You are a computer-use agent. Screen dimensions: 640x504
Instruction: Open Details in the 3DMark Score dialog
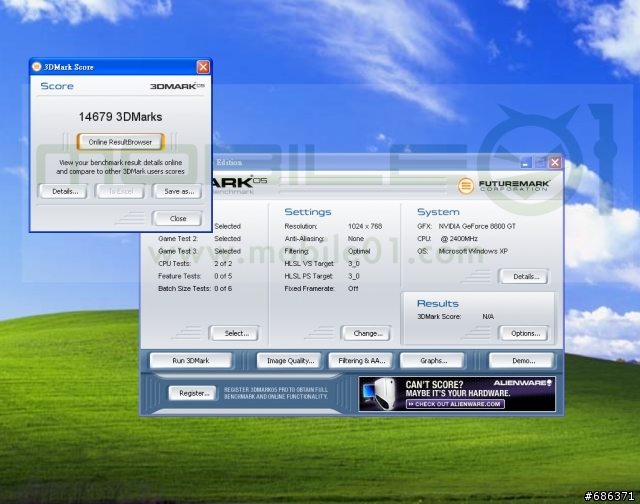coord(64,191)
